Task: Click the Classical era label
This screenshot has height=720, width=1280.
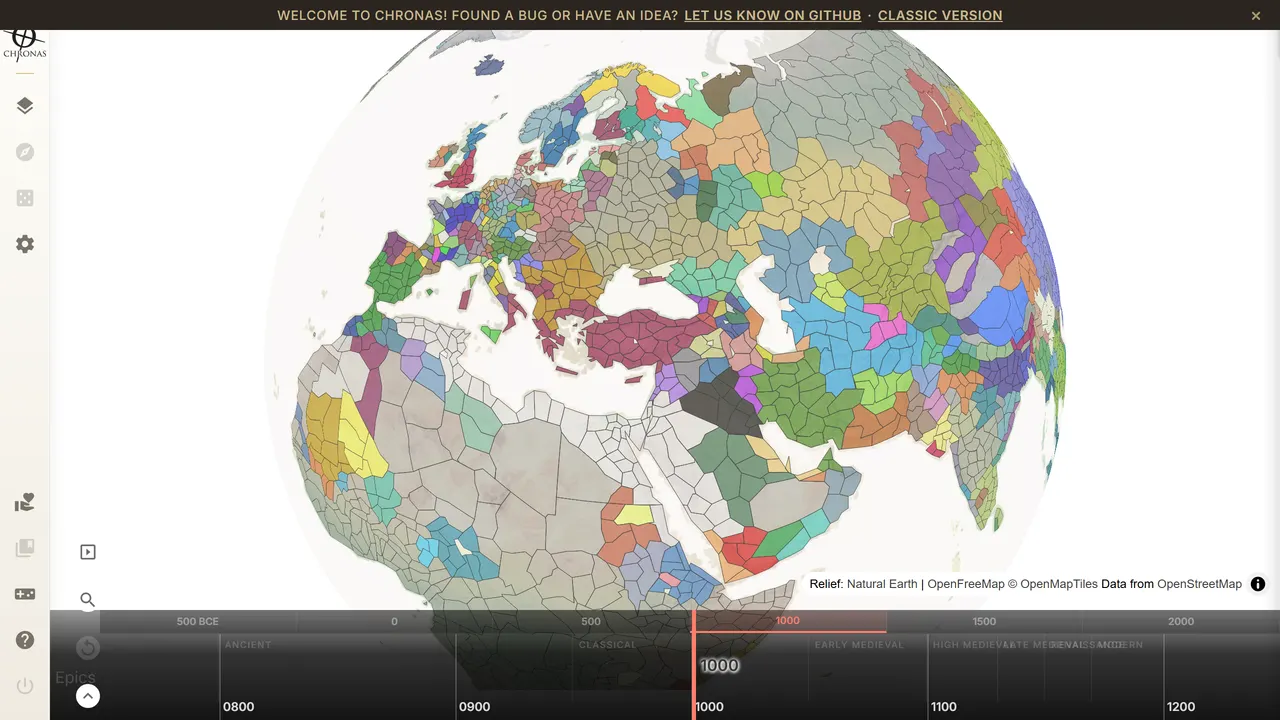Action: 607,645
